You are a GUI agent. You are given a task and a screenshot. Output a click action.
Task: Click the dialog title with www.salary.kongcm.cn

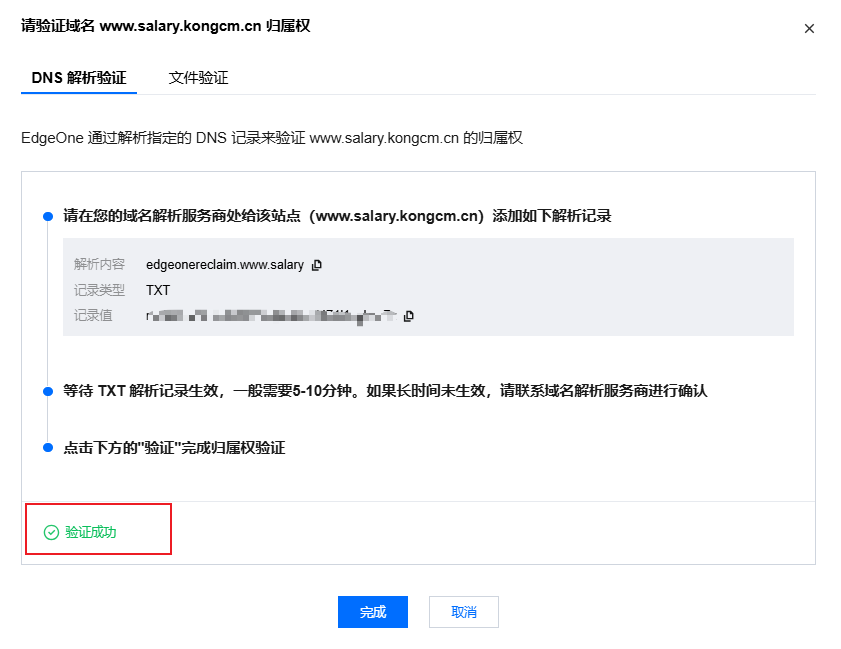tap(165, 26)
